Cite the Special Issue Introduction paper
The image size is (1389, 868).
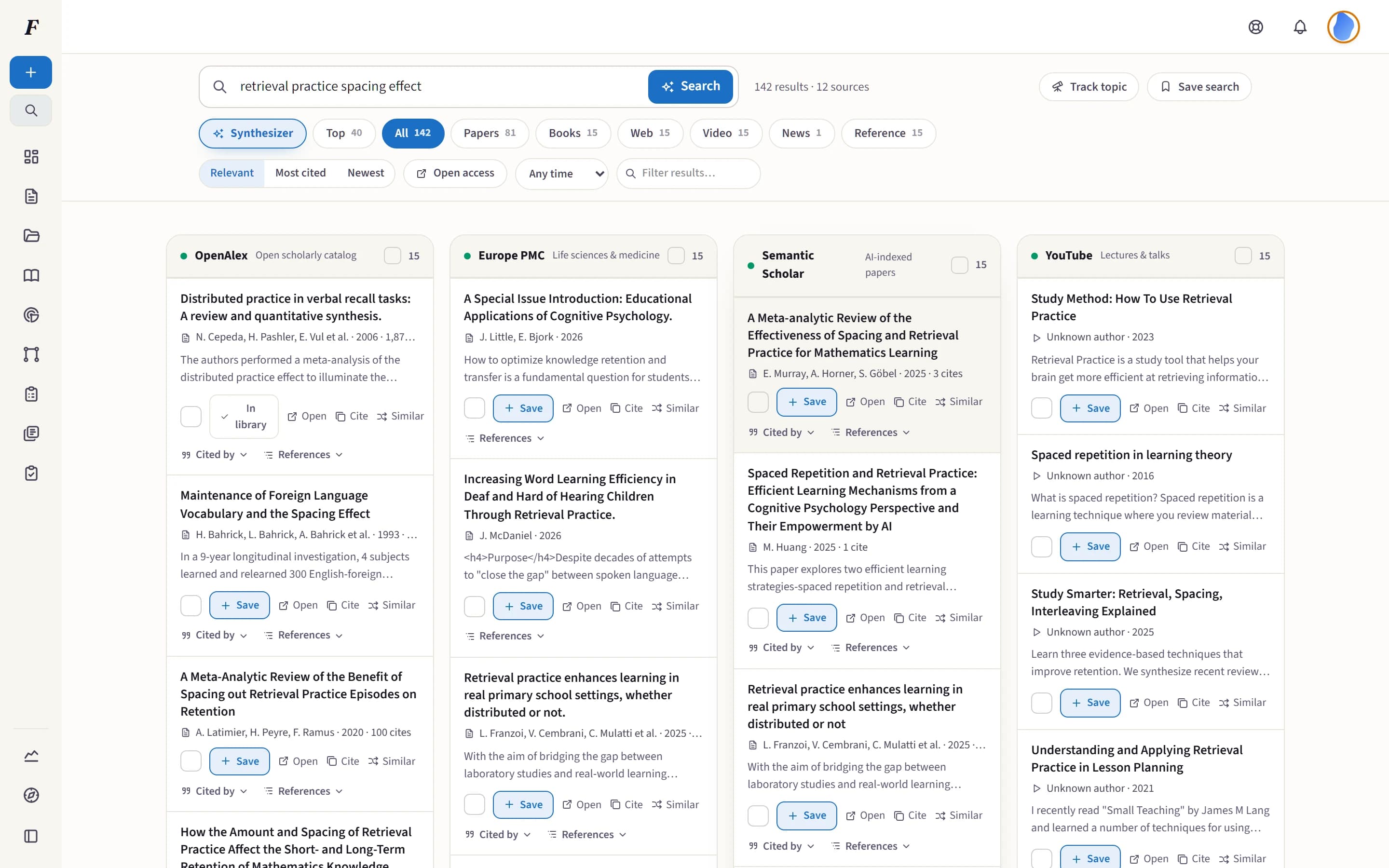click(x=627, y=408)
